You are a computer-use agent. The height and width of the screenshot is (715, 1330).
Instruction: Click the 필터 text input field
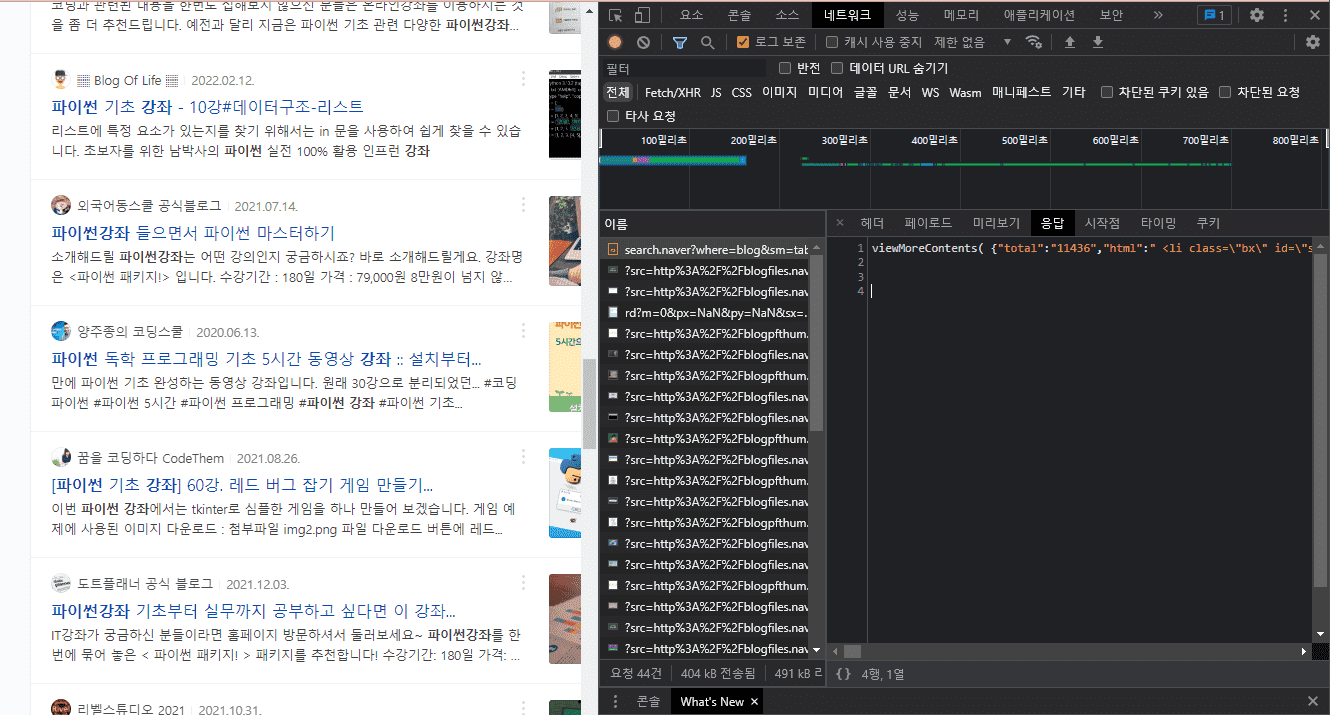685,68
